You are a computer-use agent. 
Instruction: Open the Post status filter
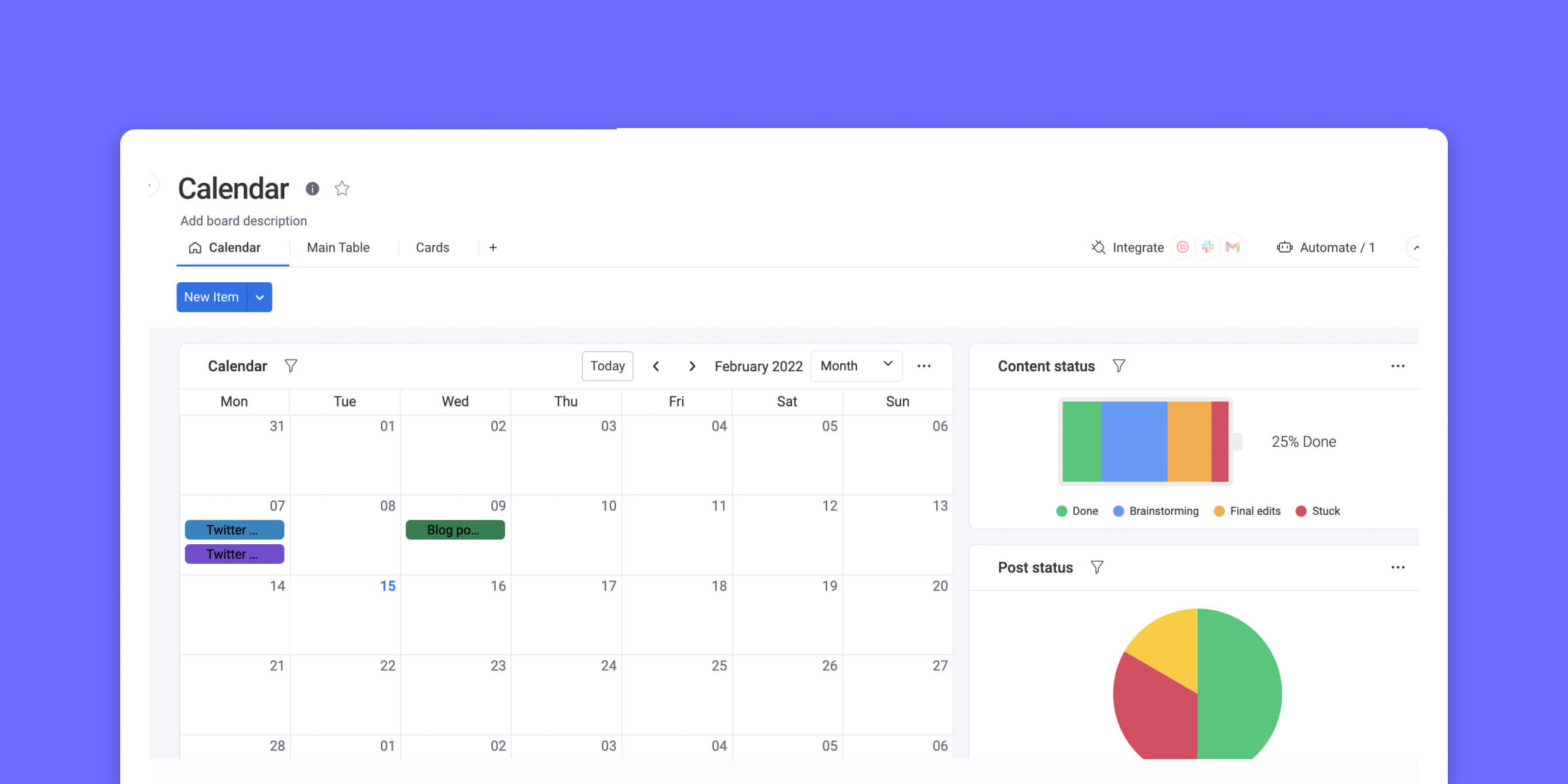click(x=1097, y=567)
